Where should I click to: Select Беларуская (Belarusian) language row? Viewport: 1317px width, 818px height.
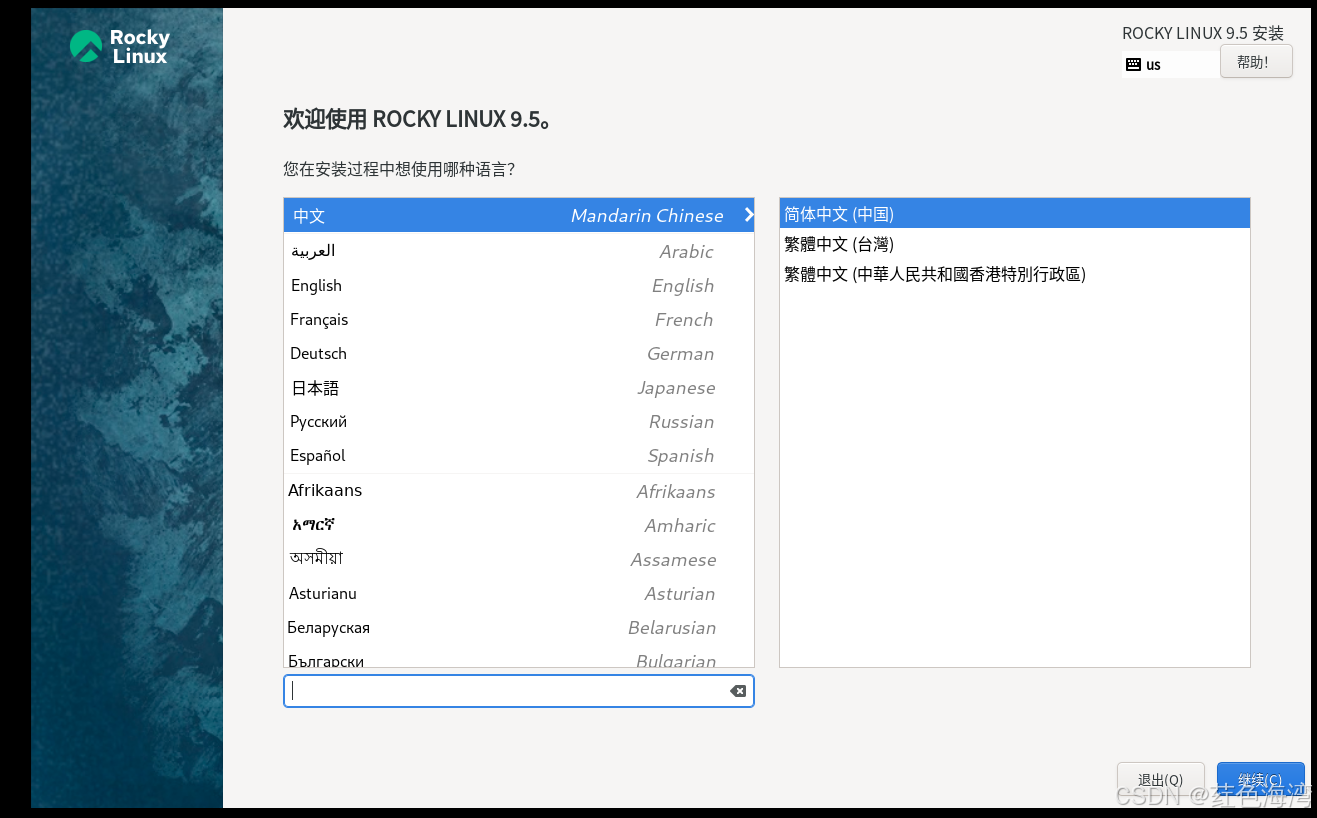(x=518, y=627)
